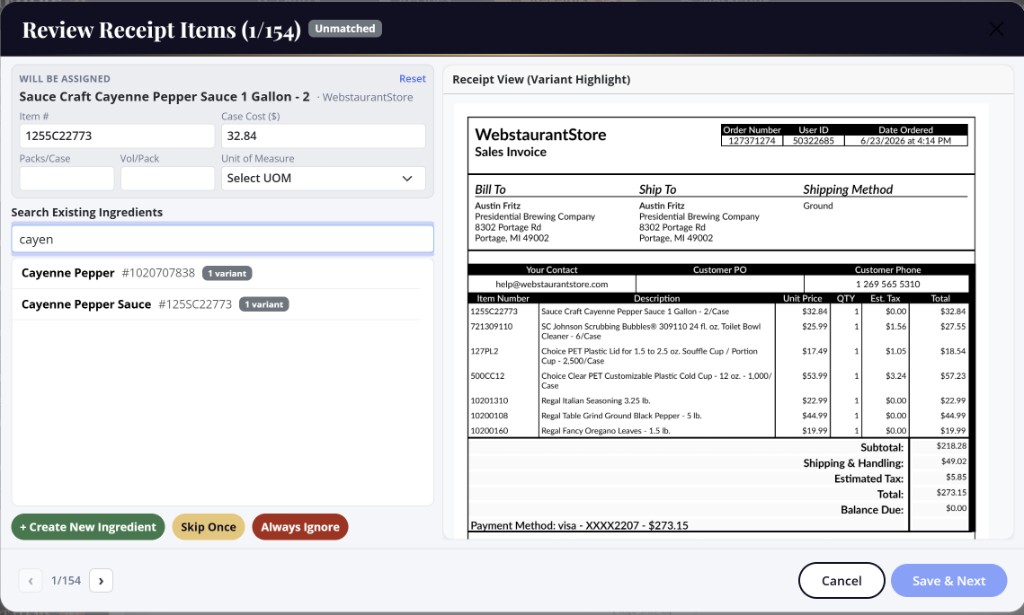Click the date ordered 6/23/2026 value
This screenshot has width=1024, height=615.
pos(905,140)
